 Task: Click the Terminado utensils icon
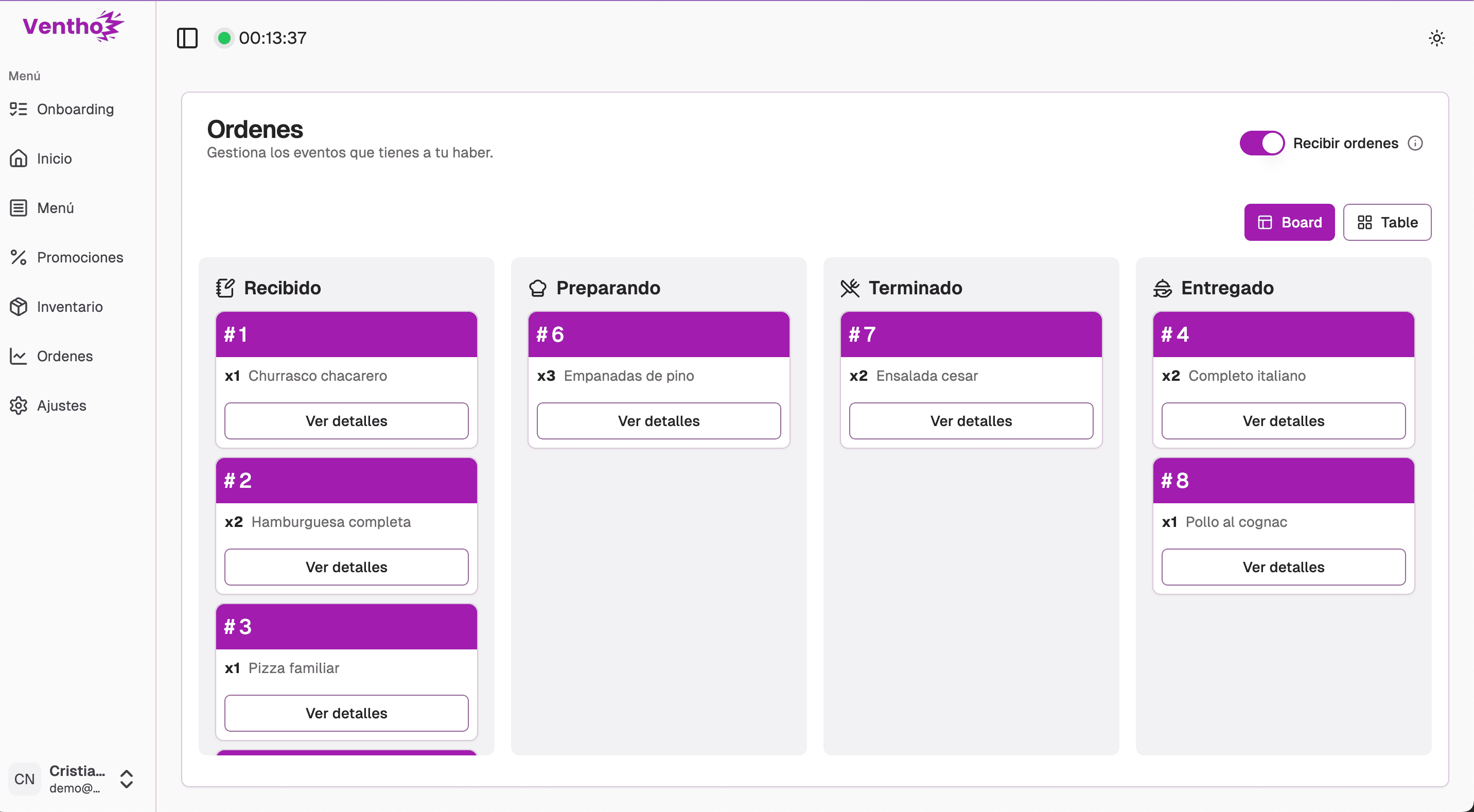pyautogui.click(x=850, y=288)
